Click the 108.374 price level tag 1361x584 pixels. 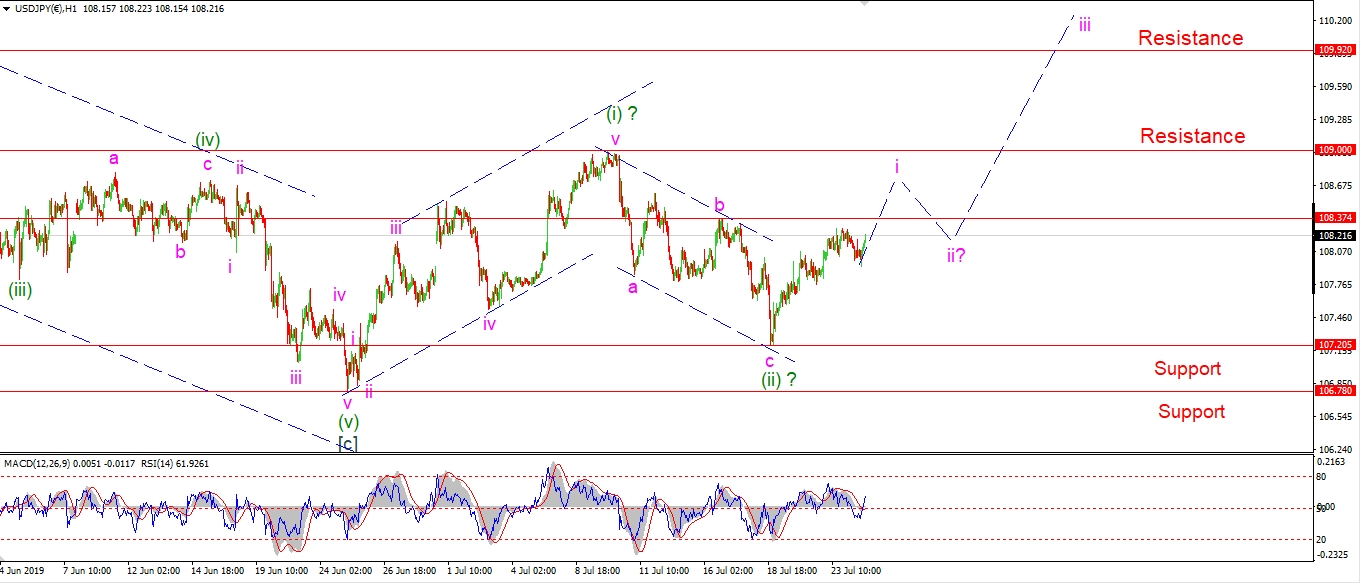(1336, 217)
